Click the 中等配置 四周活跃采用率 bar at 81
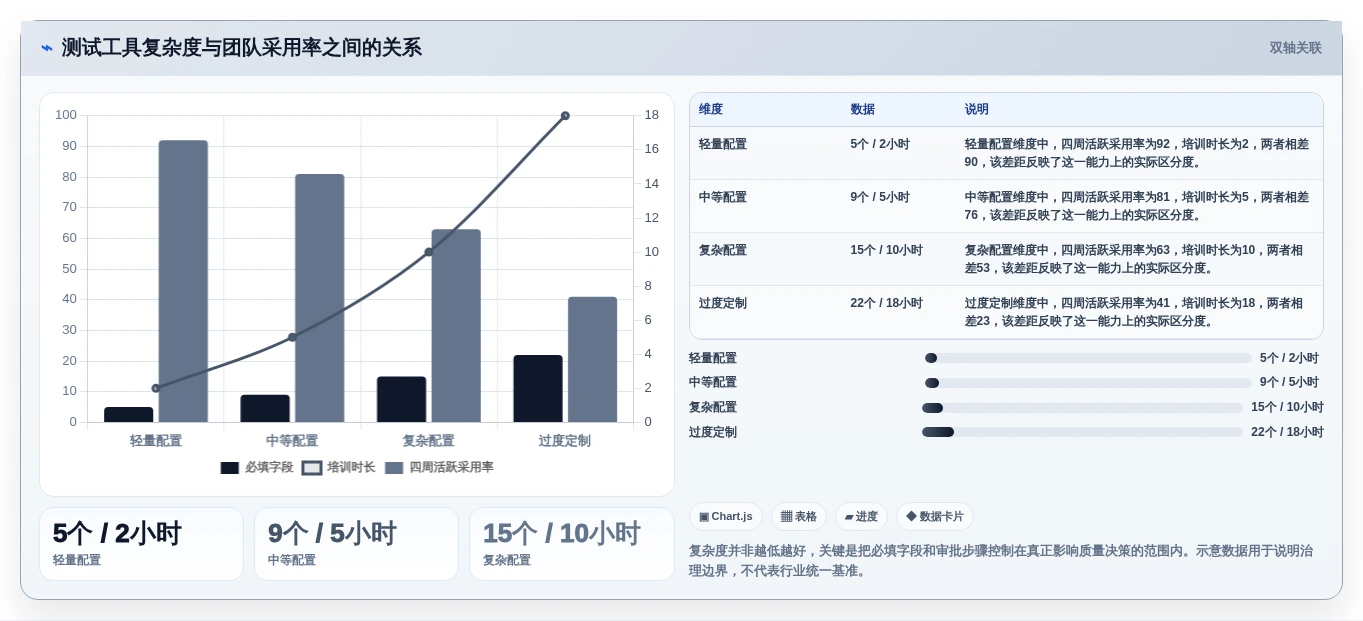This screenshot has height=621, width=1363. pyautogui.click(x=319, y=298)
